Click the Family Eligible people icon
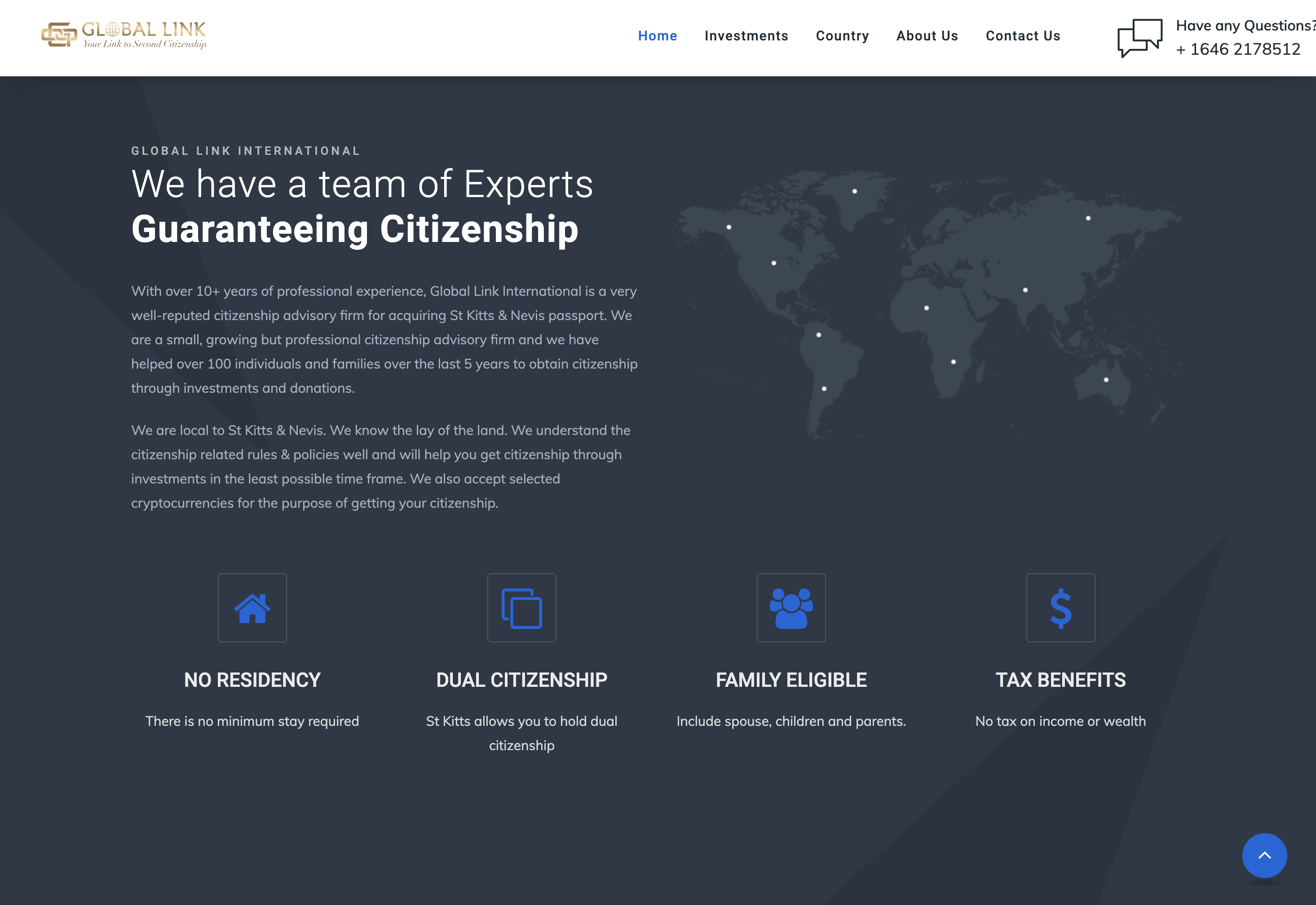The image size is (1316, 905). pyautogui.click(x=791, y=608)
